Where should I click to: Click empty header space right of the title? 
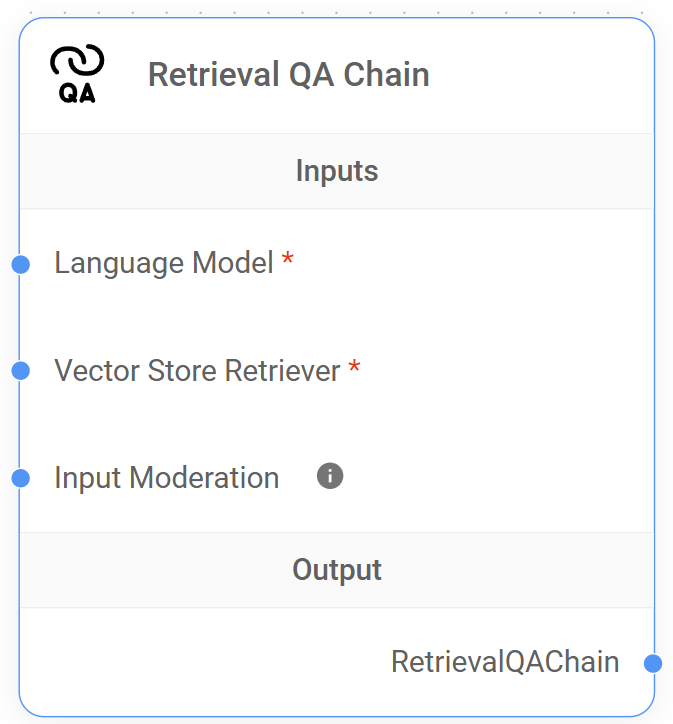(540, 75)
